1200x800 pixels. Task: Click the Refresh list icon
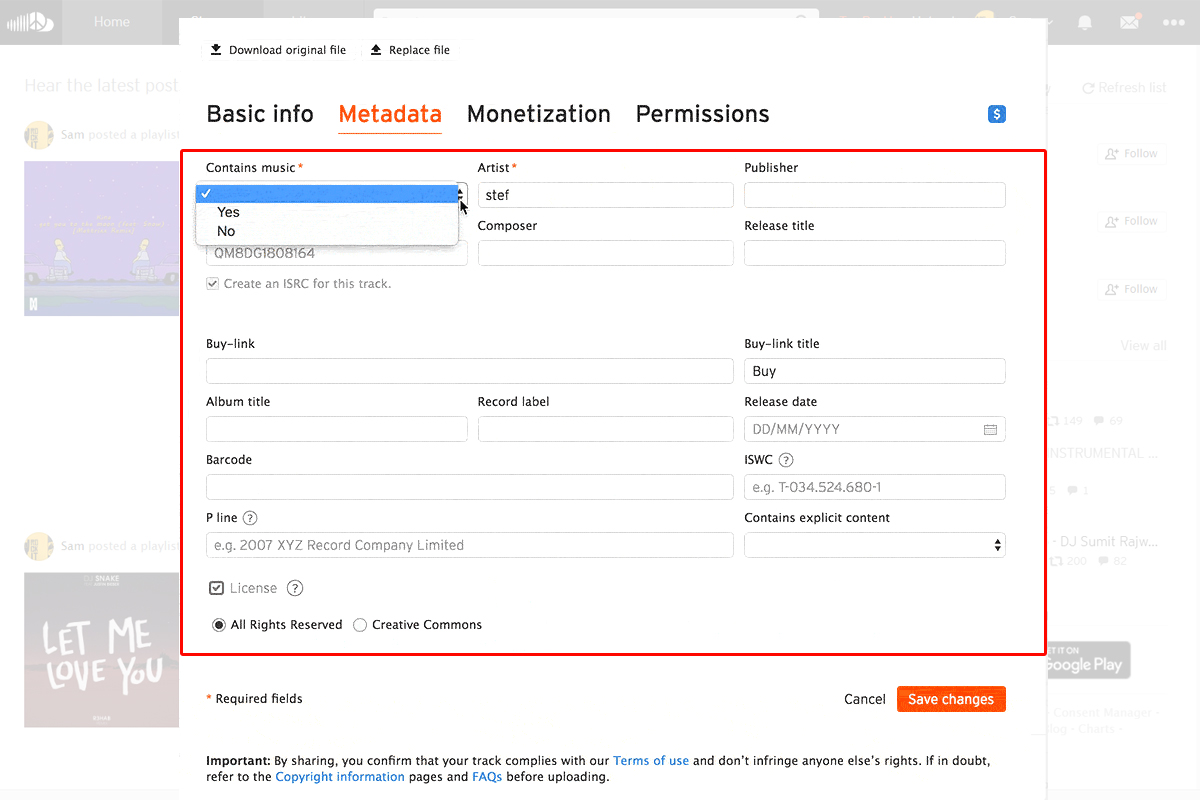1089,87
